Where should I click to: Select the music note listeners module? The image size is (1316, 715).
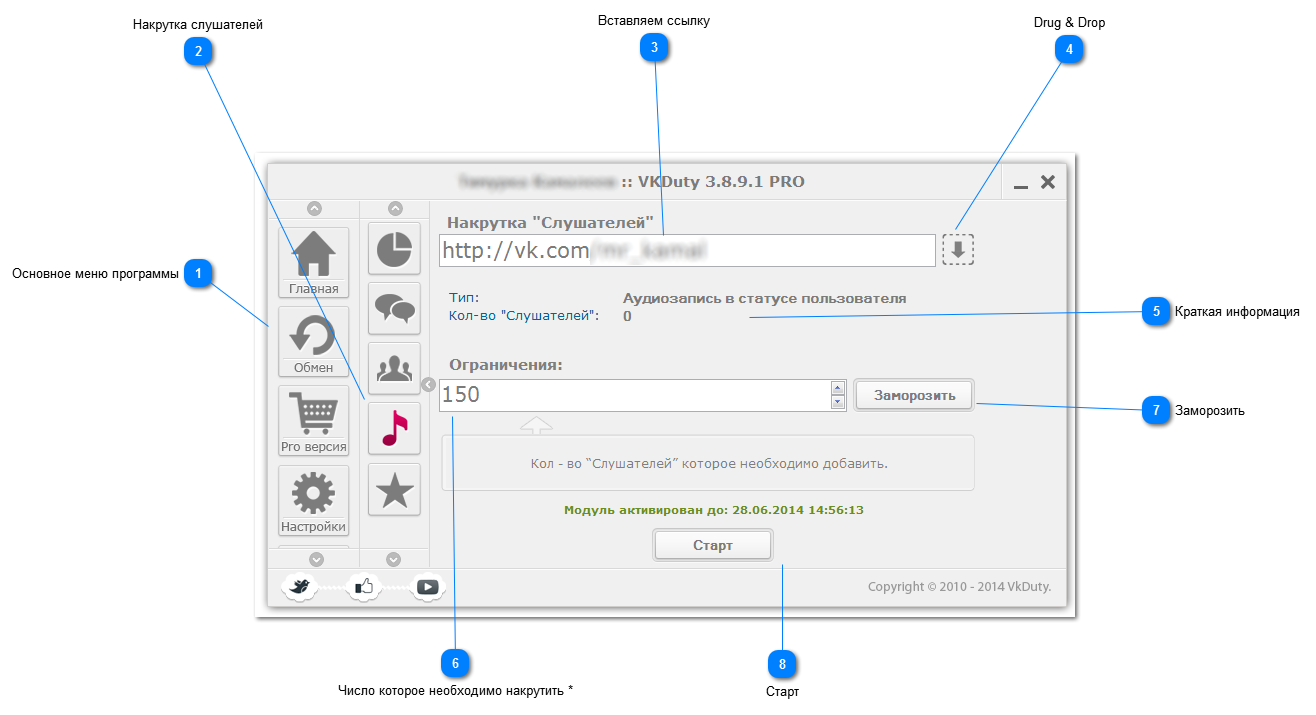(x=394, y=428)
